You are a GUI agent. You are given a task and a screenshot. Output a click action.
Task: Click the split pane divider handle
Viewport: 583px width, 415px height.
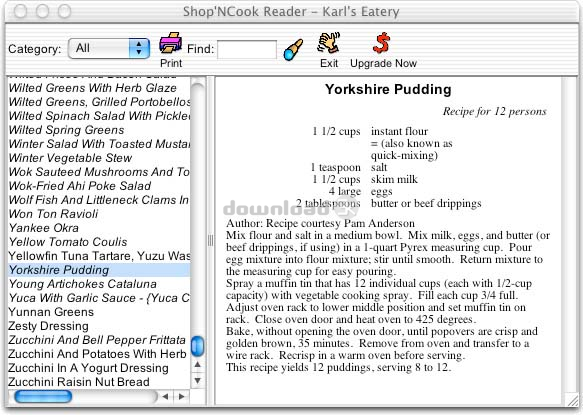210,240
